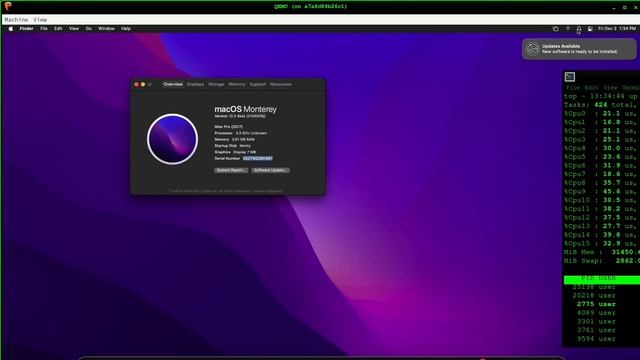
Task: Click the Software Update gear icon in notification
Action: [533, 49]
